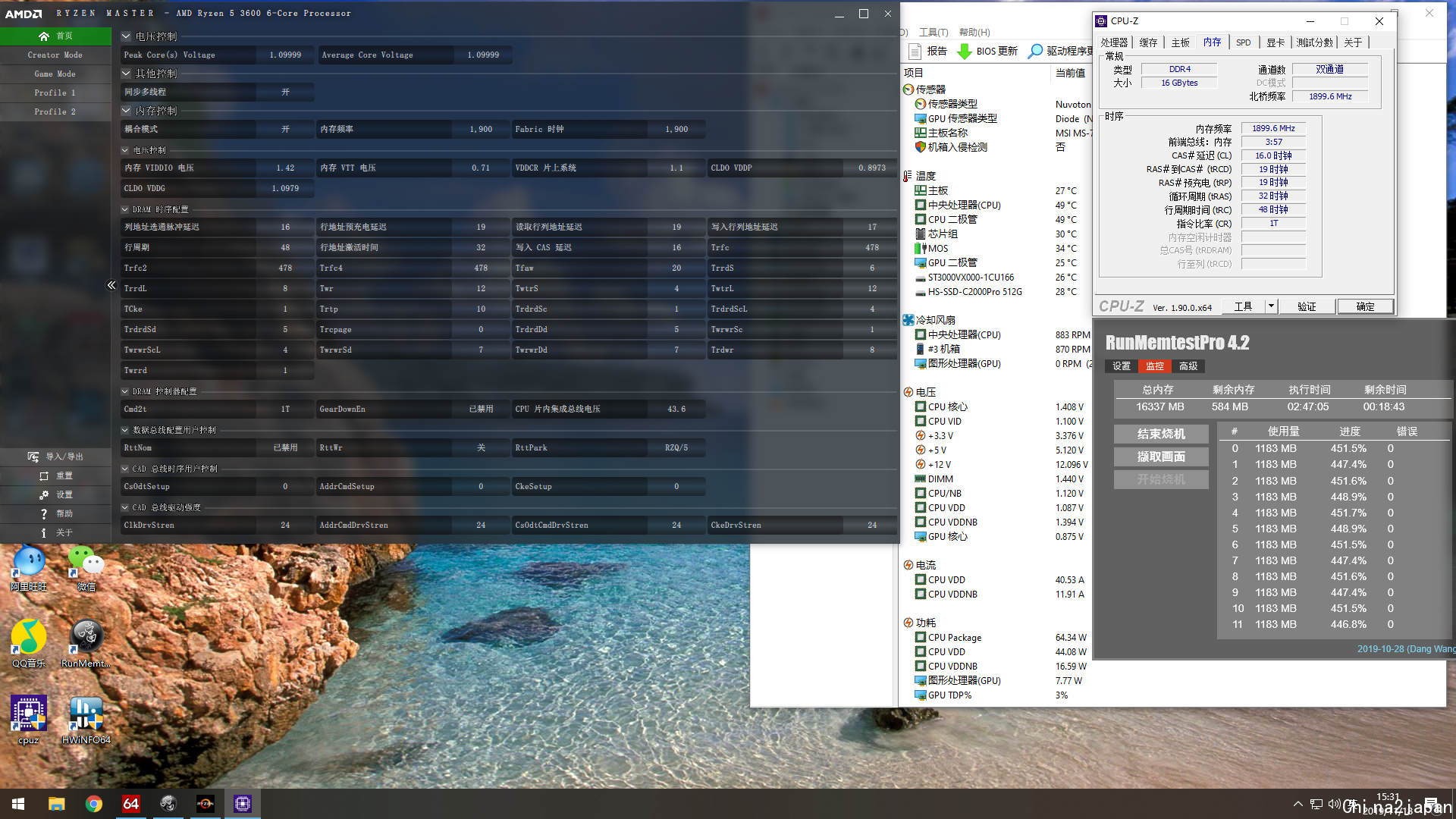
Task: Open the SPD tab in CPU-Z
Action: (1244, 42)
